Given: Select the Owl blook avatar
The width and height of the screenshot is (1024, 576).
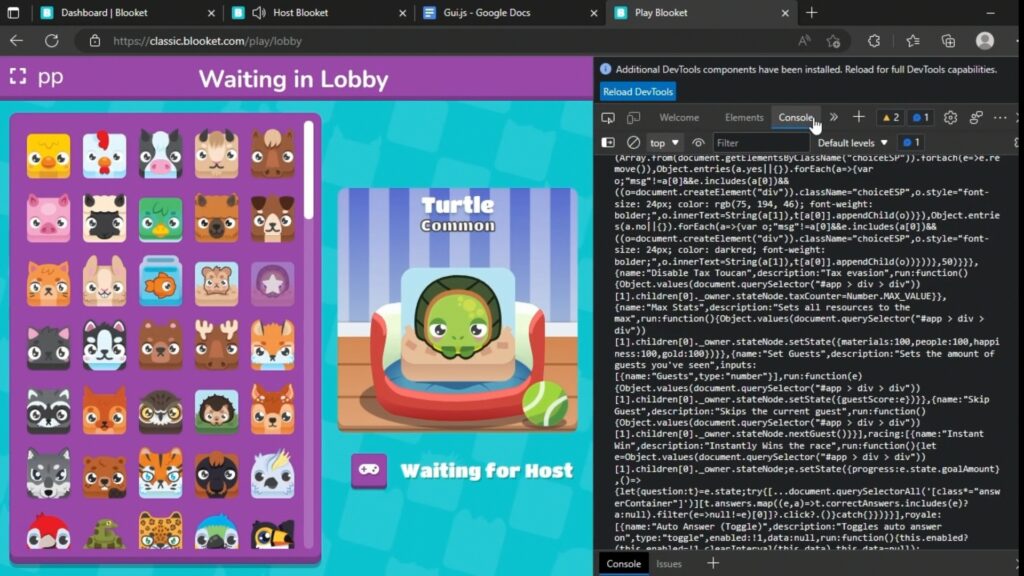Looking at the screenshot, I should point(161,411).
